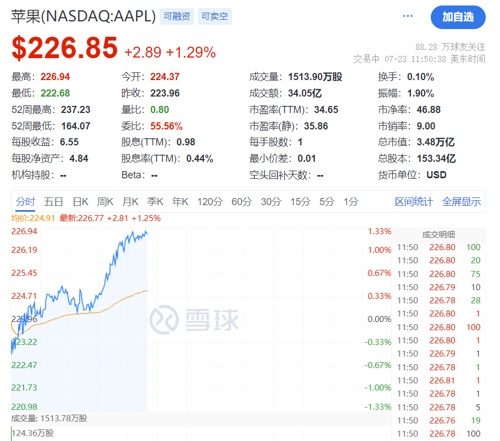
Task: Select the 可卖空 short-sell tag
Action: click(x=215, y=16)
